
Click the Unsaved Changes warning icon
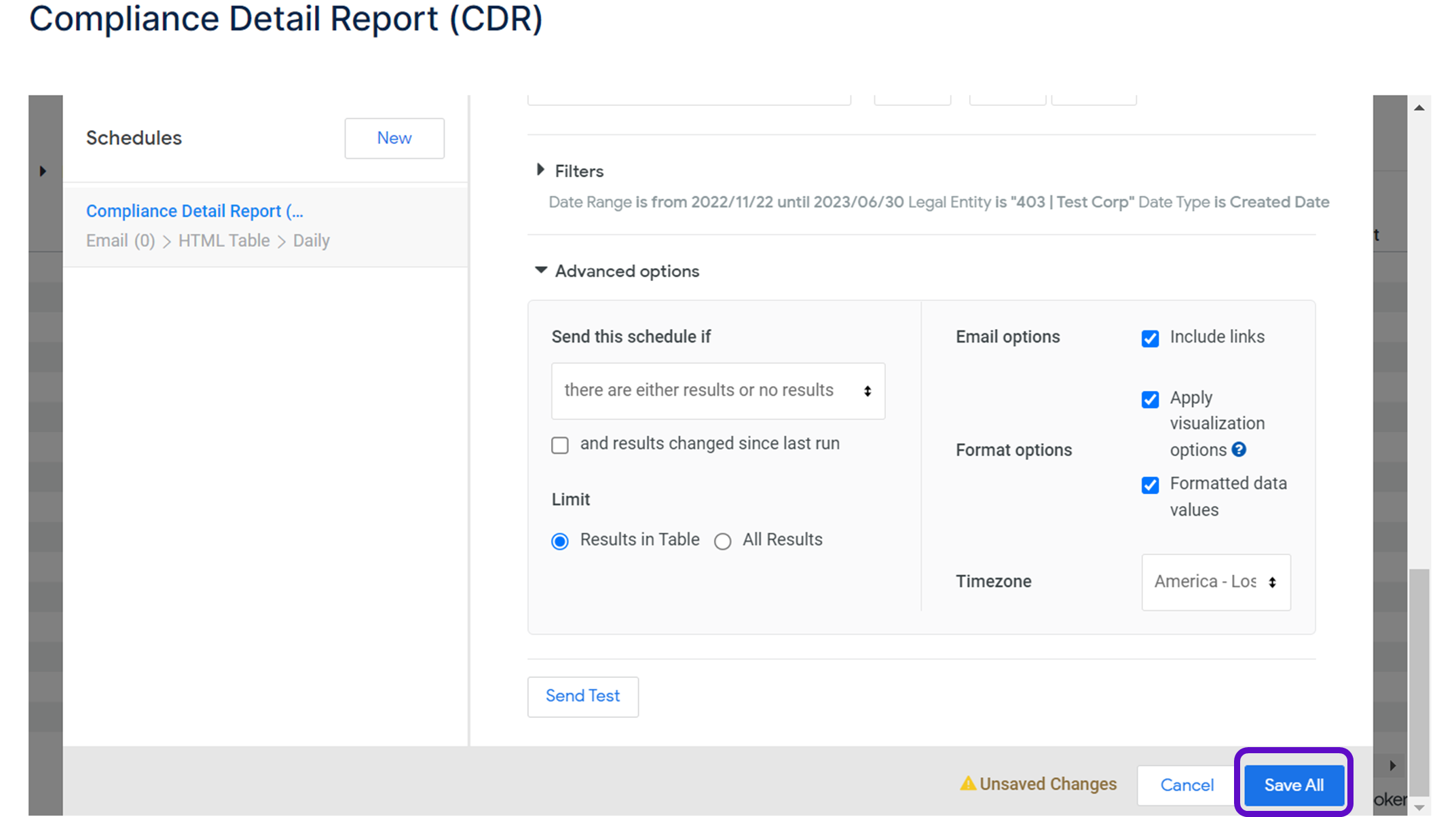pos(967,784)
